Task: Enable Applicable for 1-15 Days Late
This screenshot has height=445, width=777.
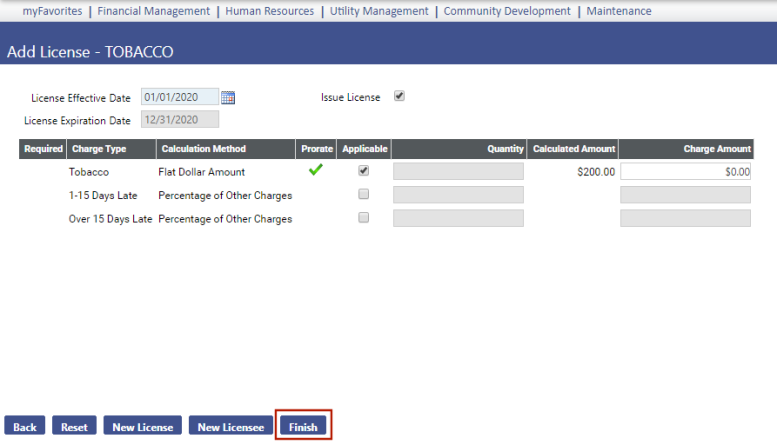Action: point(363,194)
